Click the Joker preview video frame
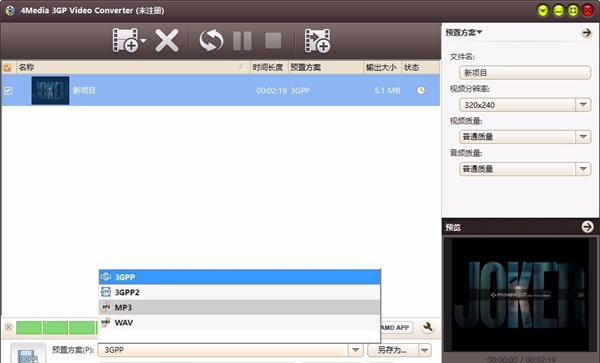The height and width of the screenshot is (363, 600). click(520, 295)
